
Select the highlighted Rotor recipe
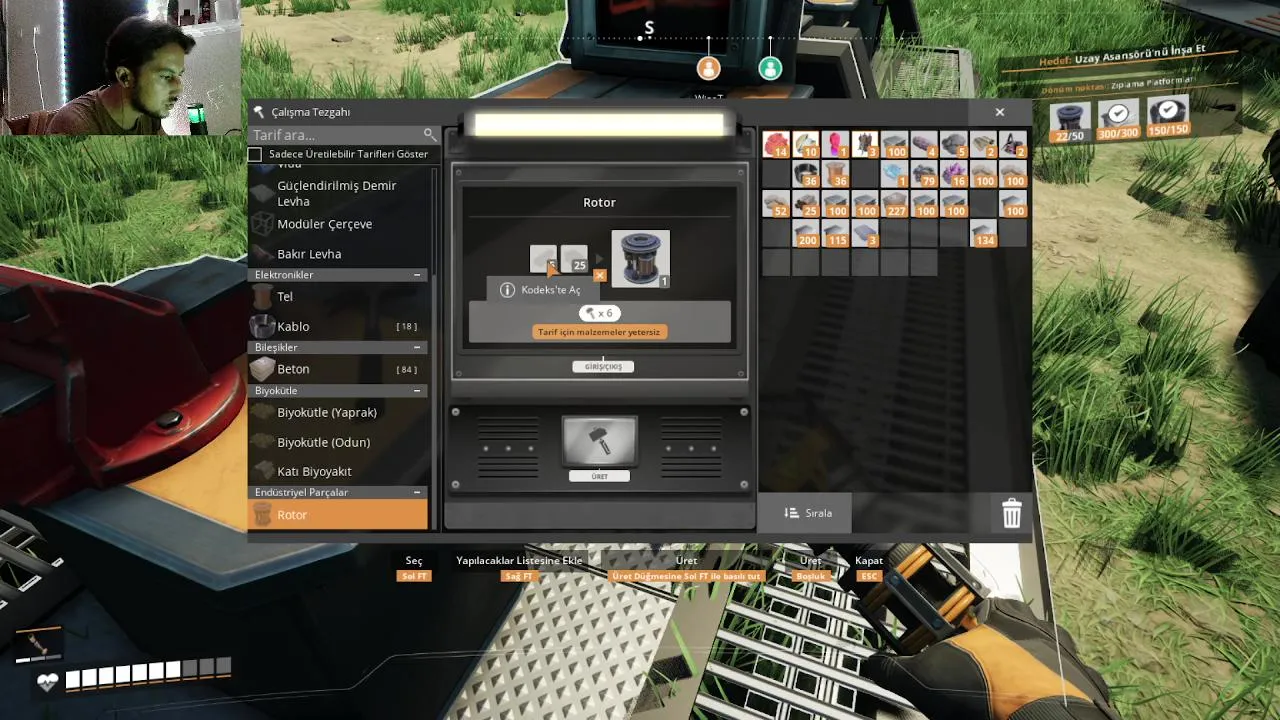click(338, 515)
